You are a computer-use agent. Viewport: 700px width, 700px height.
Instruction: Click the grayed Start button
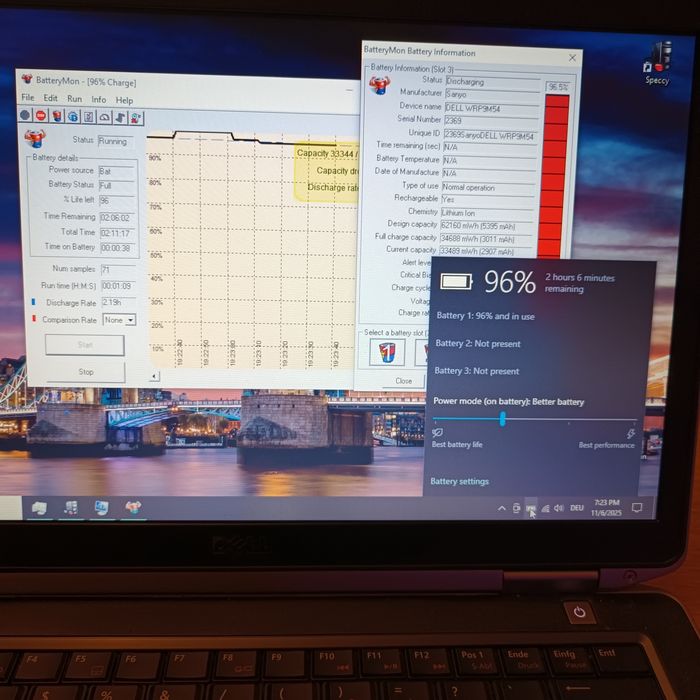(85, 345)
